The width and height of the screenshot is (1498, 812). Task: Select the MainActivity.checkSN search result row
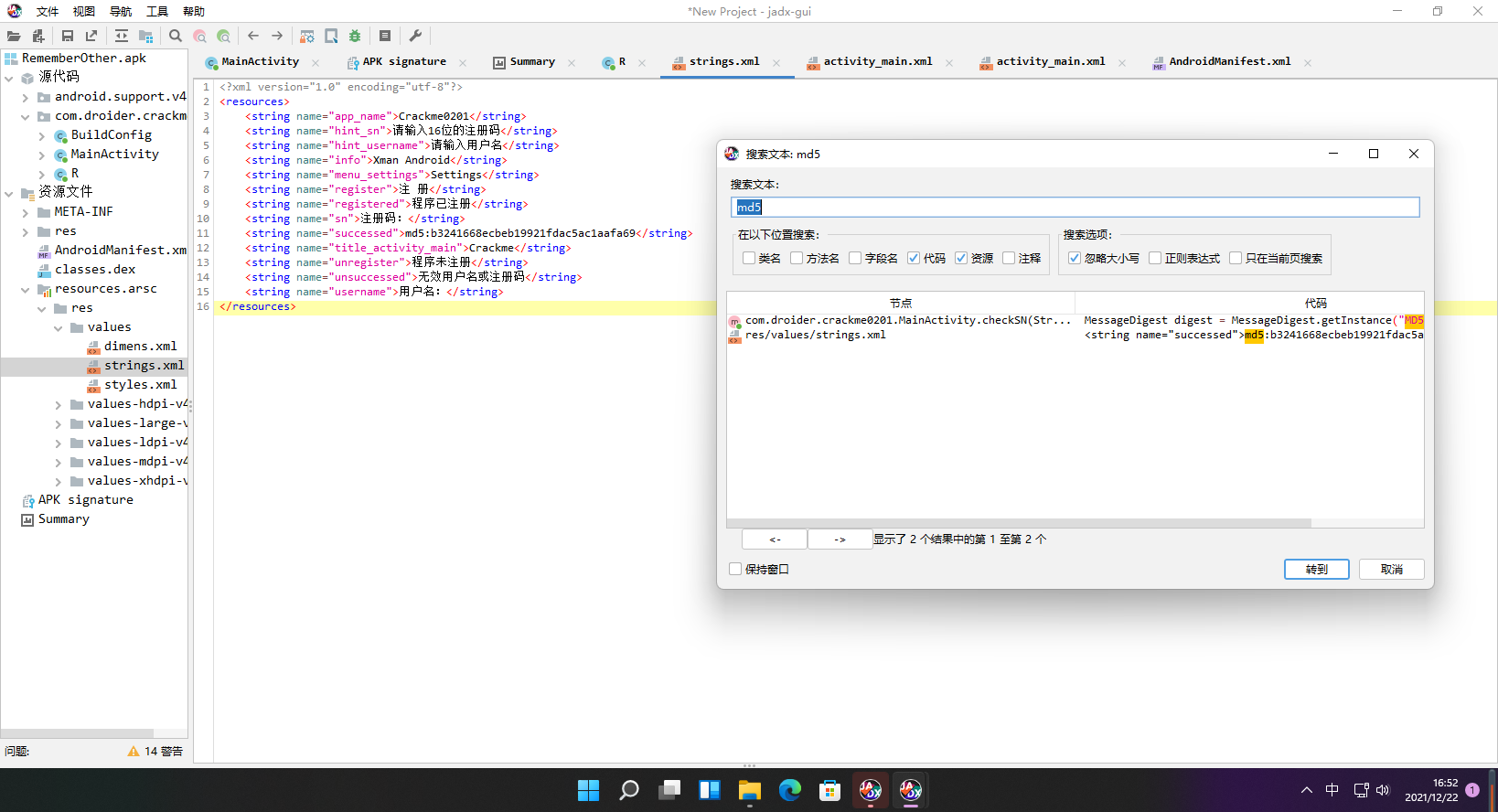point(1075,320)
